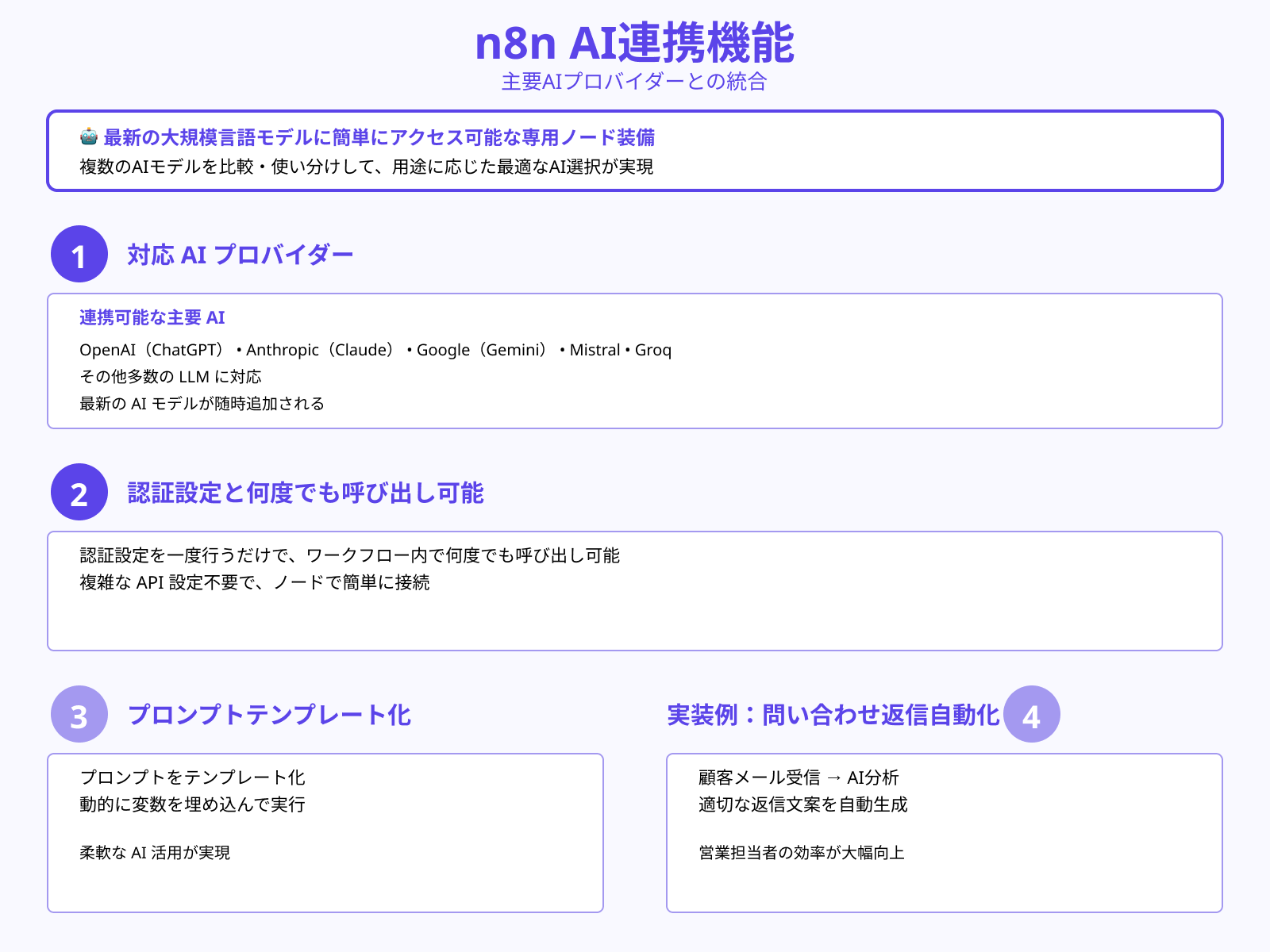Collapse the 認証設定 content card
The width and height of the screenshot is (1270, 952).
[635, 589]
